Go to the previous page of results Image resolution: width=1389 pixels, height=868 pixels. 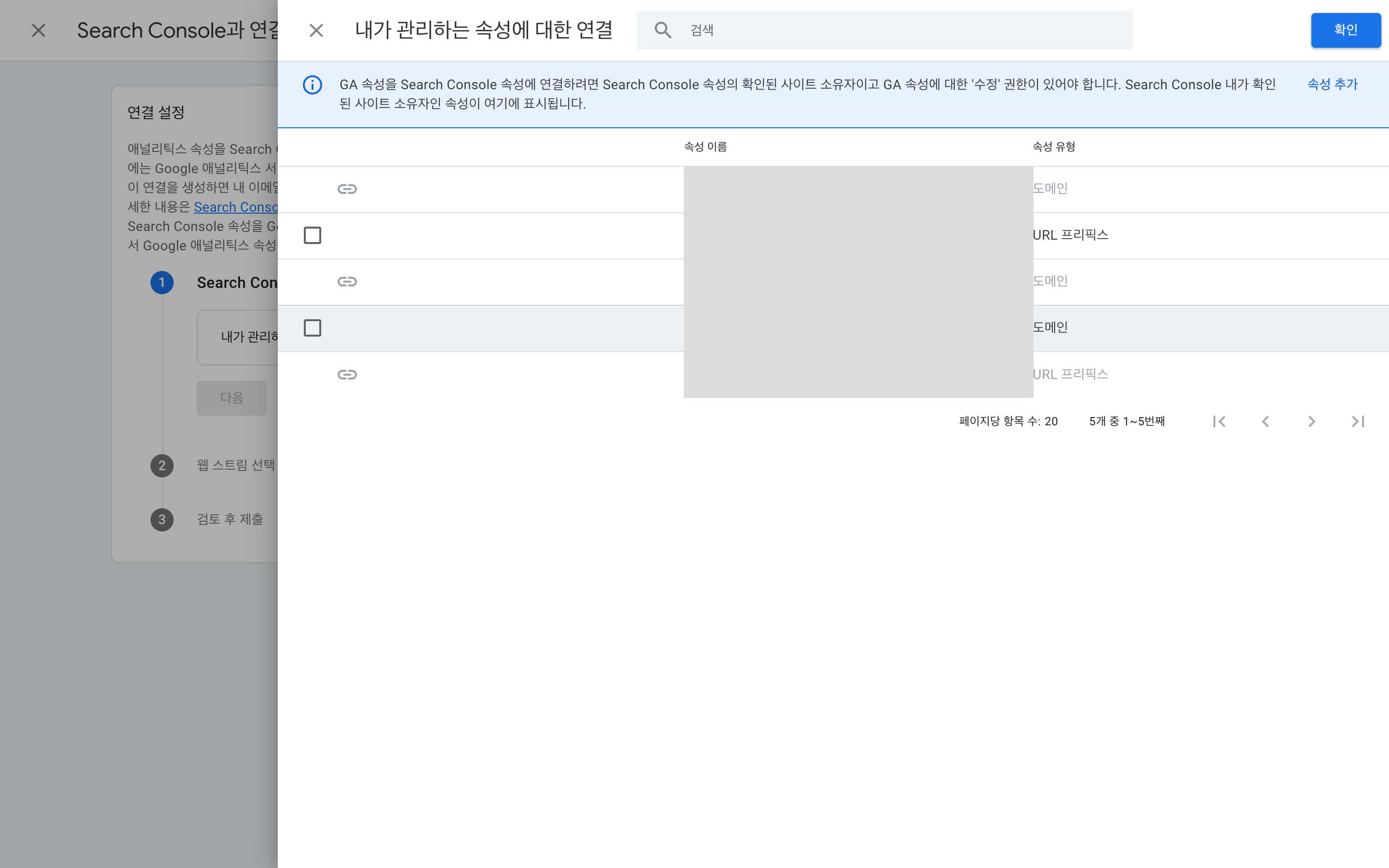pyautogui.click(x=1265, y=421)
